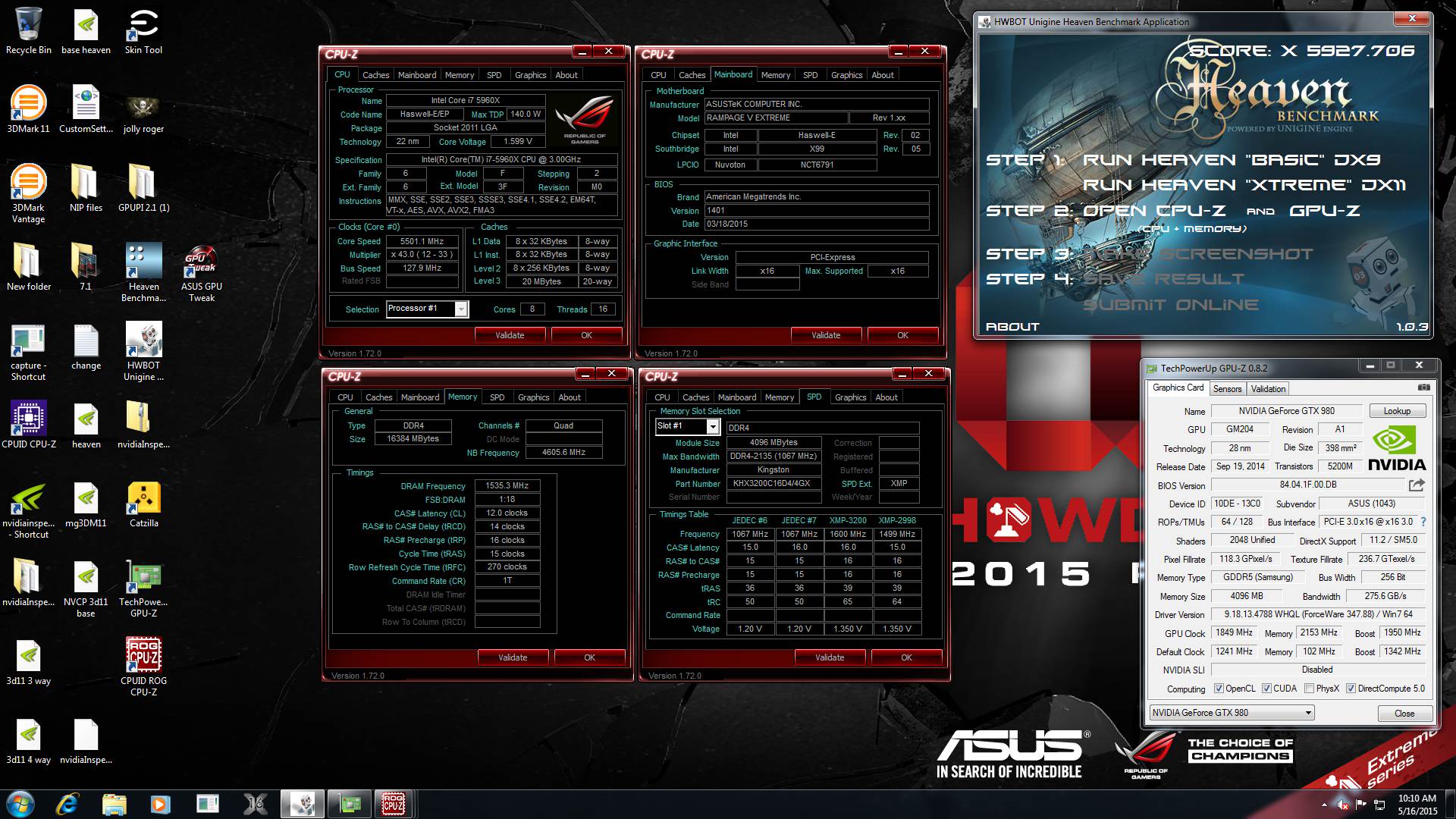Viewport: 1456px width, 819px height.
Task: Expand the Slot #1 memory slot dropdown
Action: click(x=712, y=427)
